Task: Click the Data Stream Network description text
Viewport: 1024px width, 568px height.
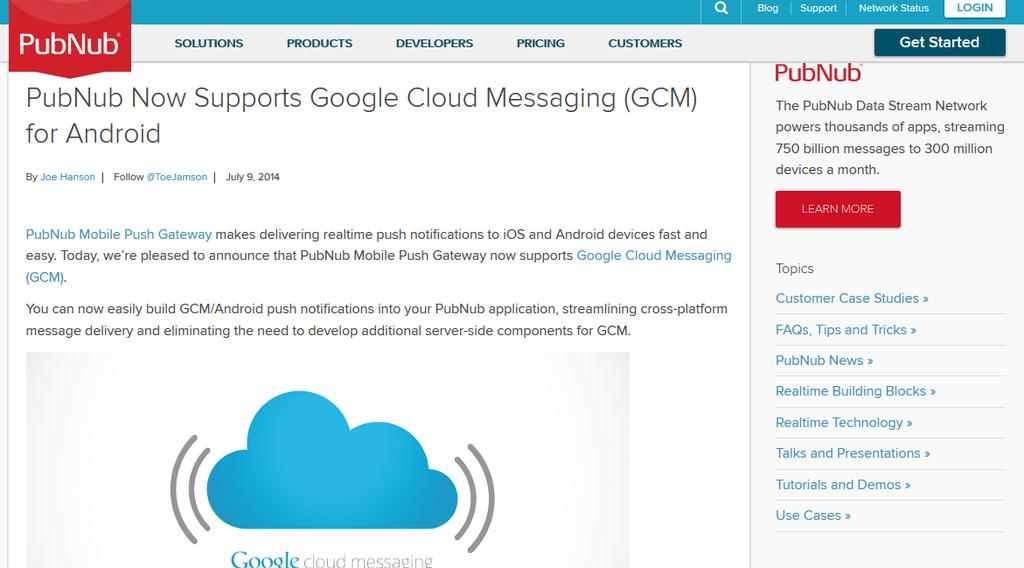Action: point(889,138)
